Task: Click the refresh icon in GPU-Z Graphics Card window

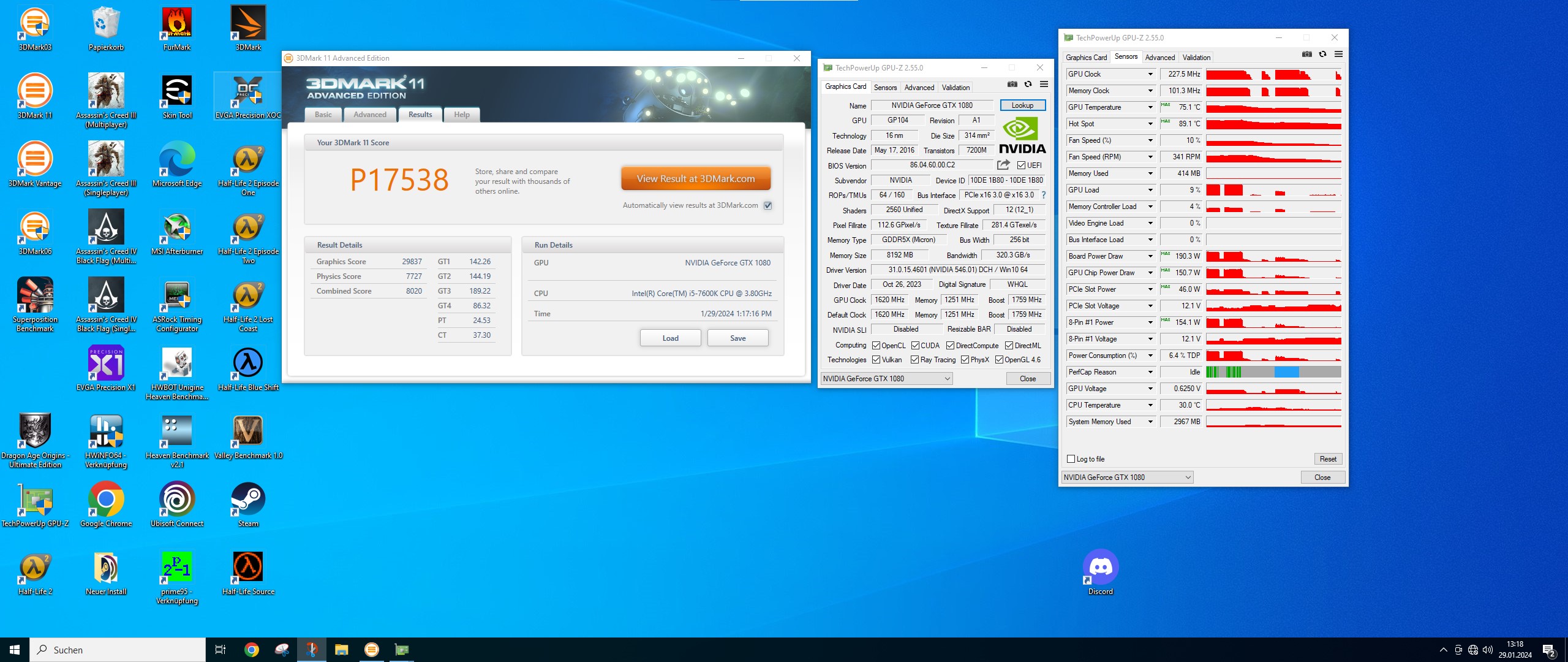Action: tap(1028, 85)
